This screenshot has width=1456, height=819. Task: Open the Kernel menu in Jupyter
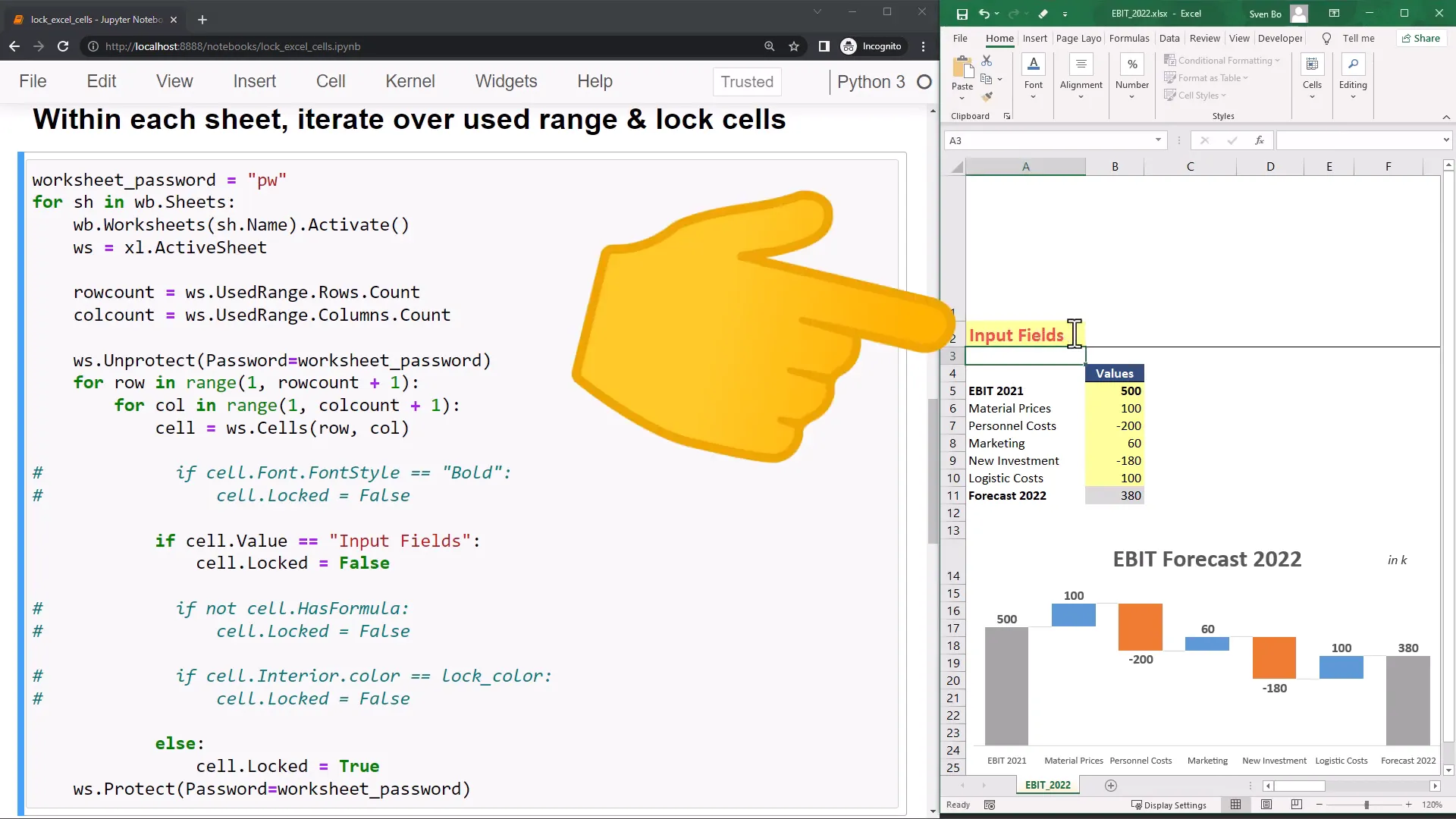click(409, 81)
